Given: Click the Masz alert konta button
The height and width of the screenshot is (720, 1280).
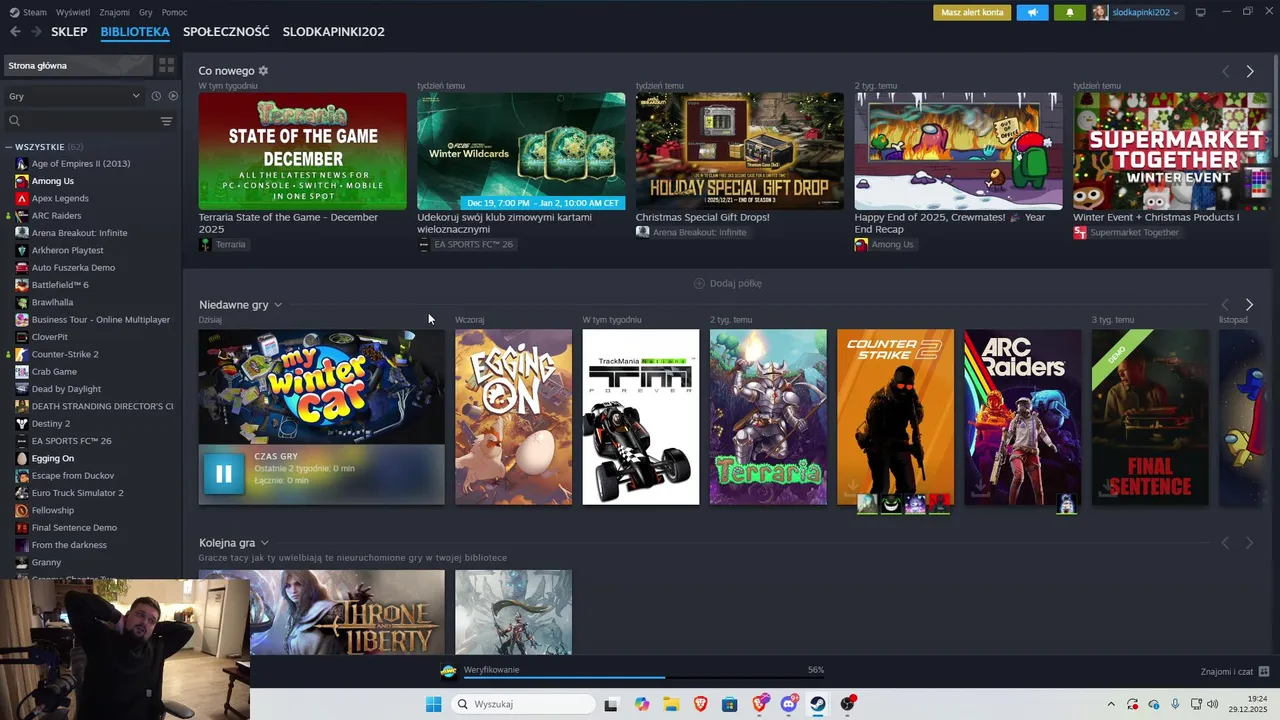Looking at the screenshot, I should pyautogui.click(x=972, y=12).
